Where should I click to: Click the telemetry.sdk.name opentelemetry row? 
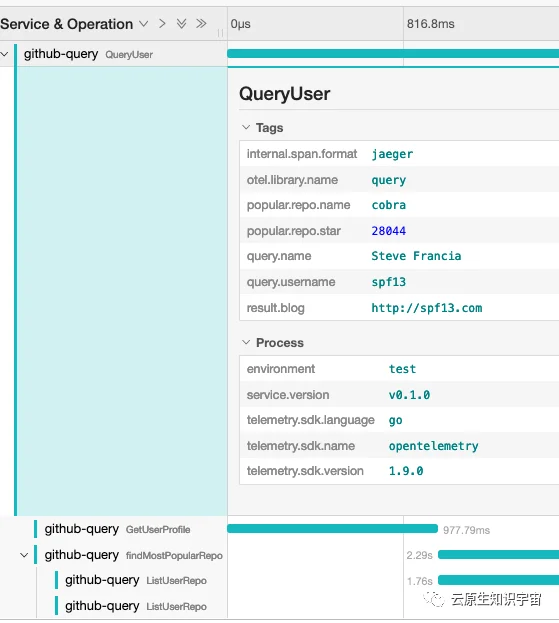click(x=399, y=446)
